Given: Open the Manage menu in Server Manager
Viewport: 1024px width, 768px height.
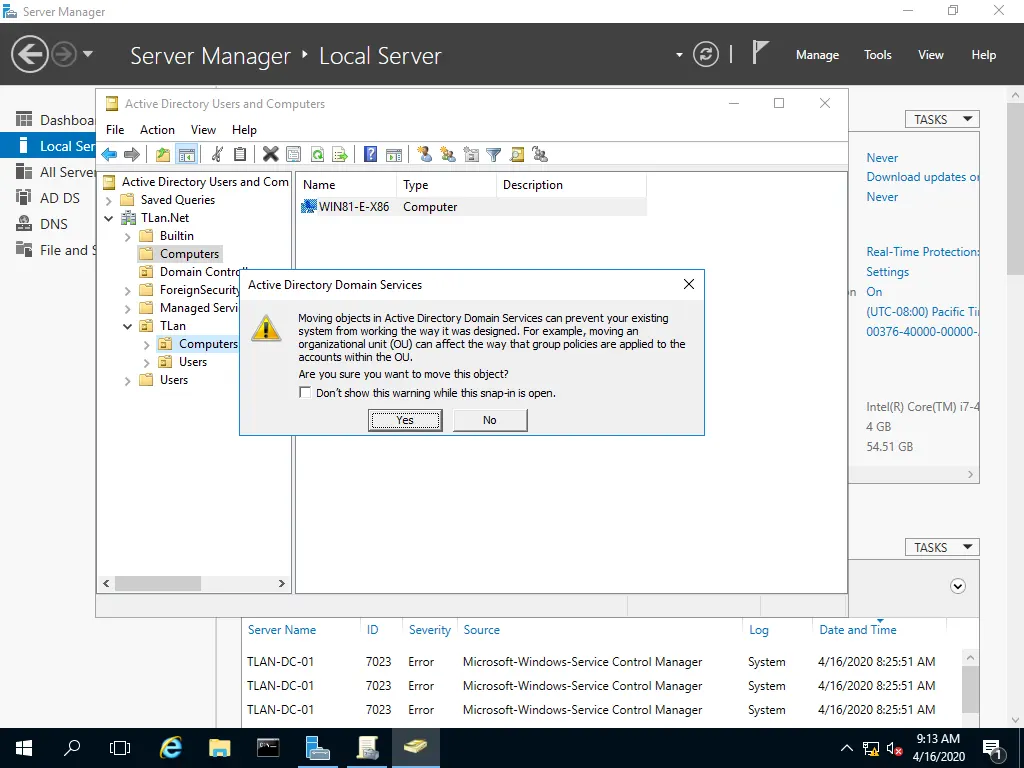Looking at the screenshot, I should coord(817,55).
